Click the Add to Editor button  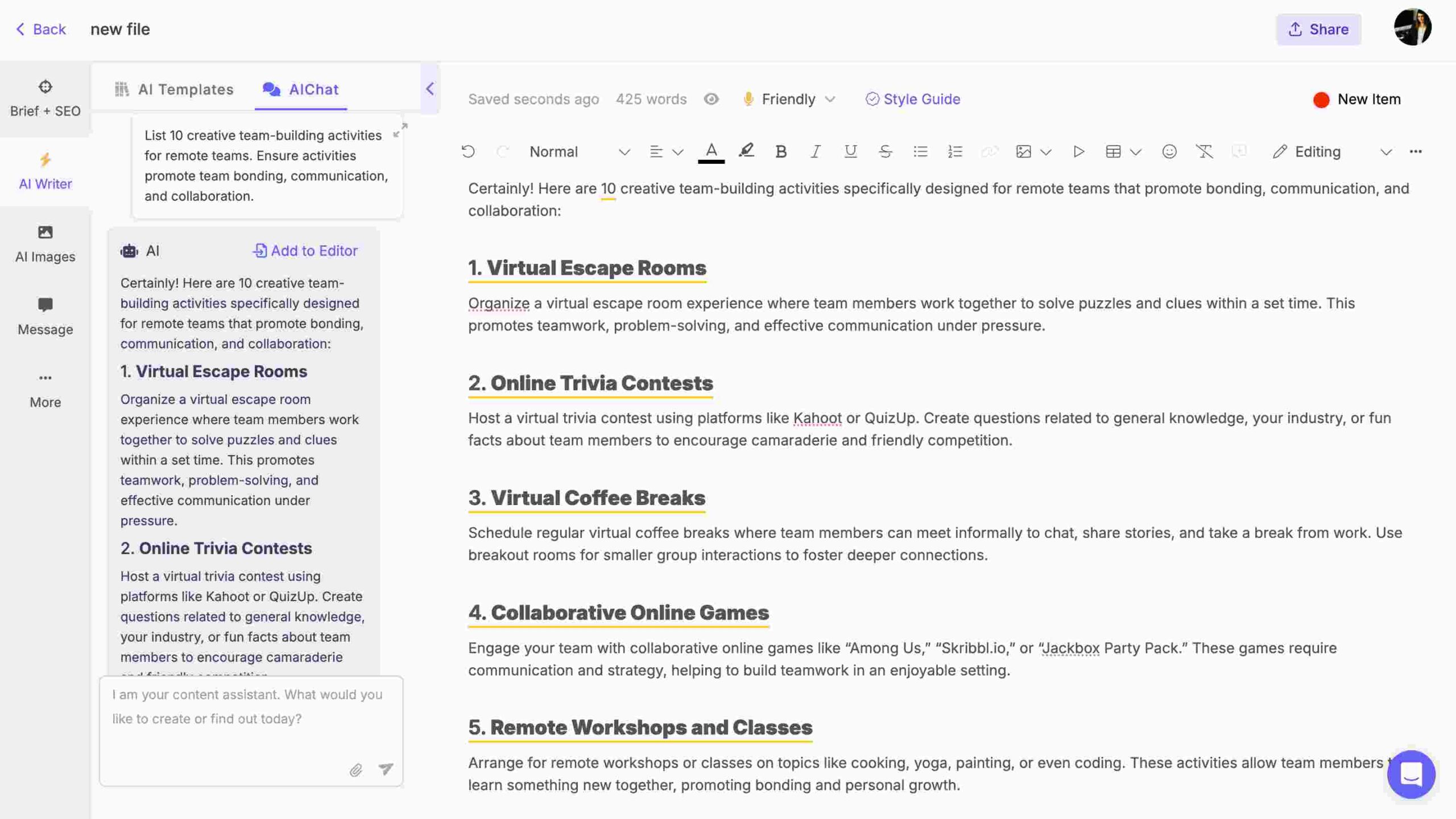coord(305,250)
